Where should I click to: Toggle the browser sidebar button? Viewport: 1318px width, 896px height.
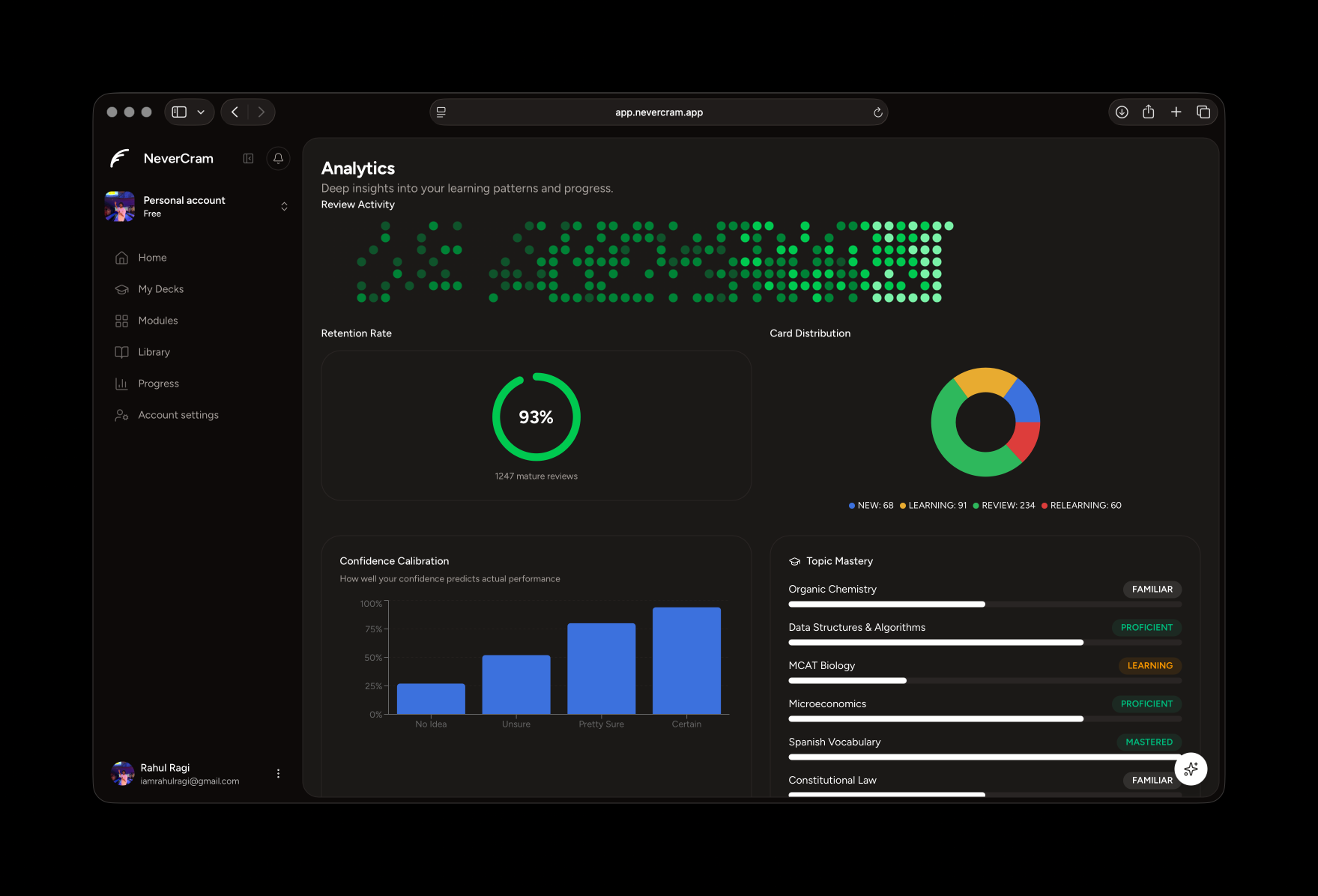[179, 112]
